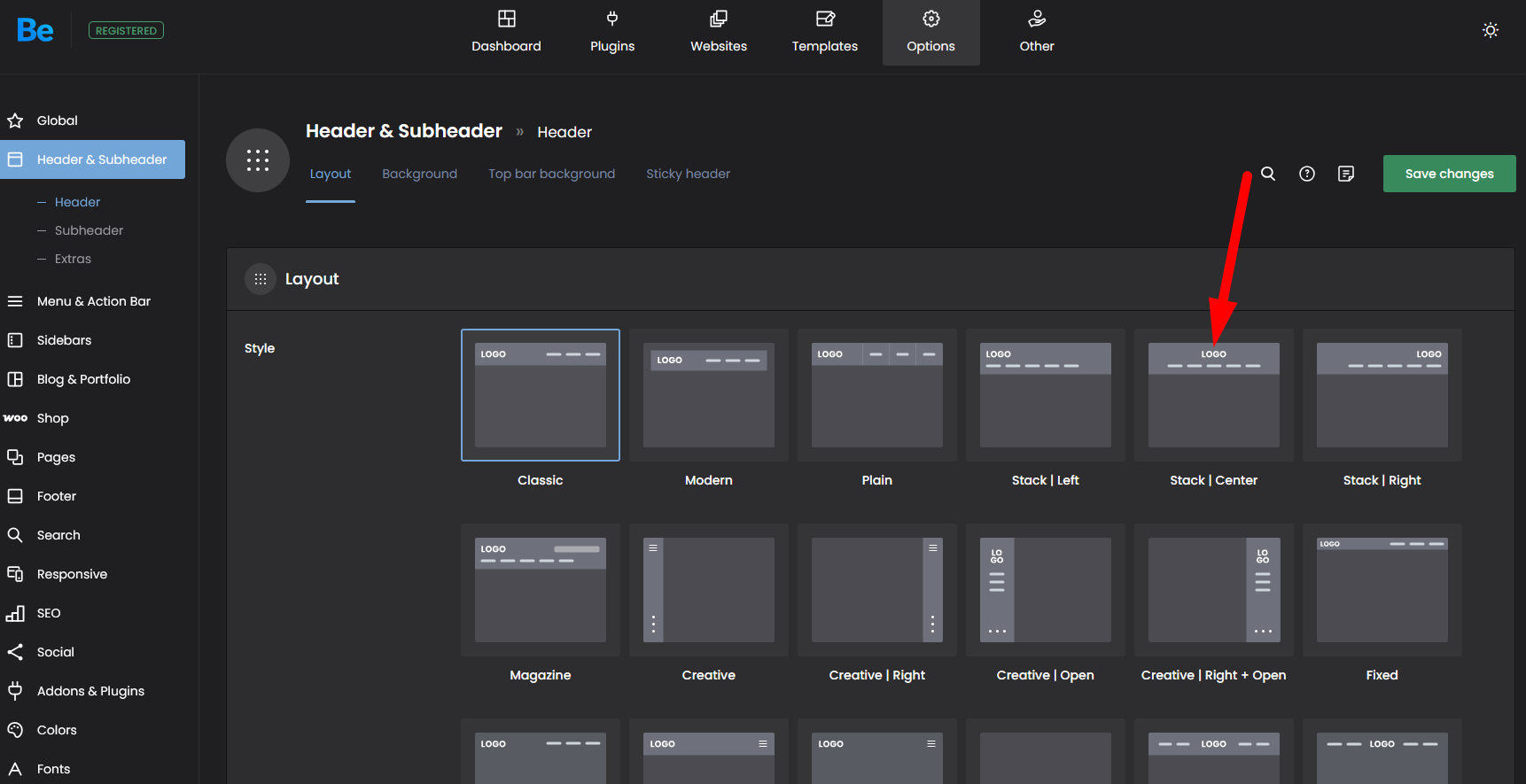
Task: Open the Dashboard from top navigation
Action: pyautogui.click(x=506, y=32)
